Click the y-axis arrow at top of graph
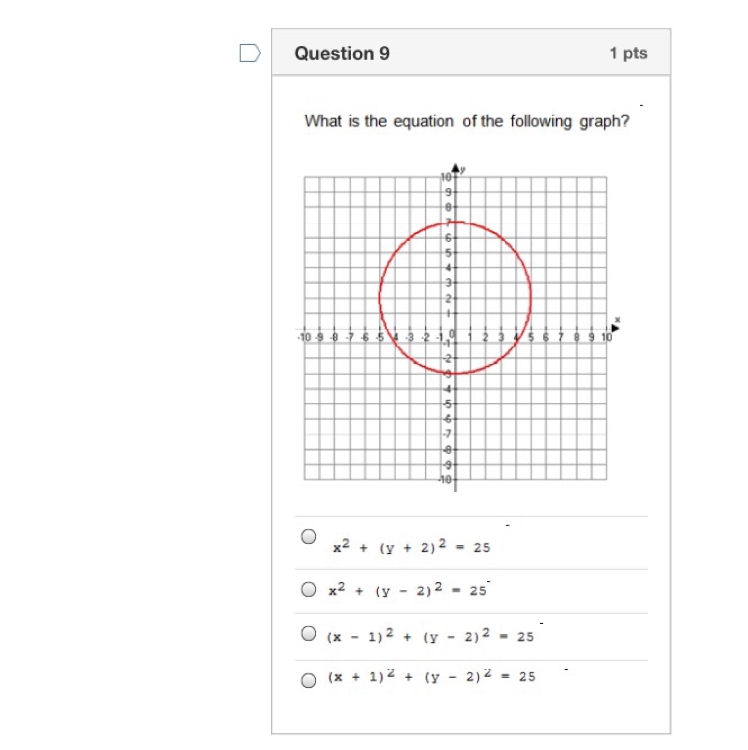The height and width of the screenshot is (750, 748). pos(456,168)
